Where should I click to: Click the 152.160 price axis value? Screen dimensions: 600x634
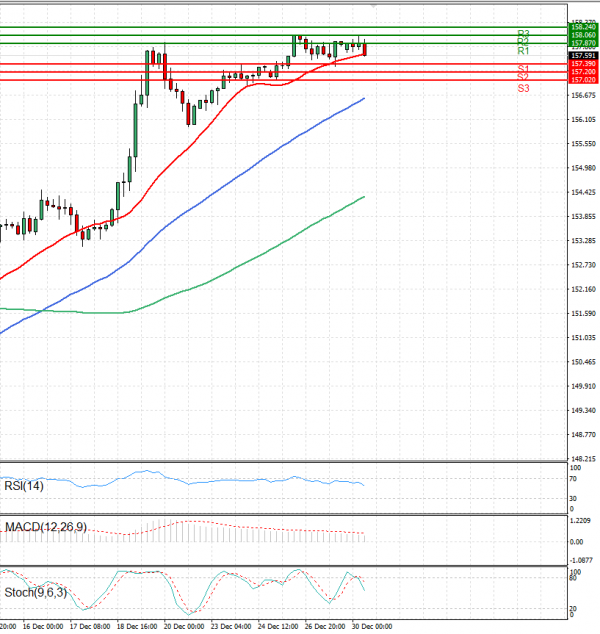coord(583,290)
